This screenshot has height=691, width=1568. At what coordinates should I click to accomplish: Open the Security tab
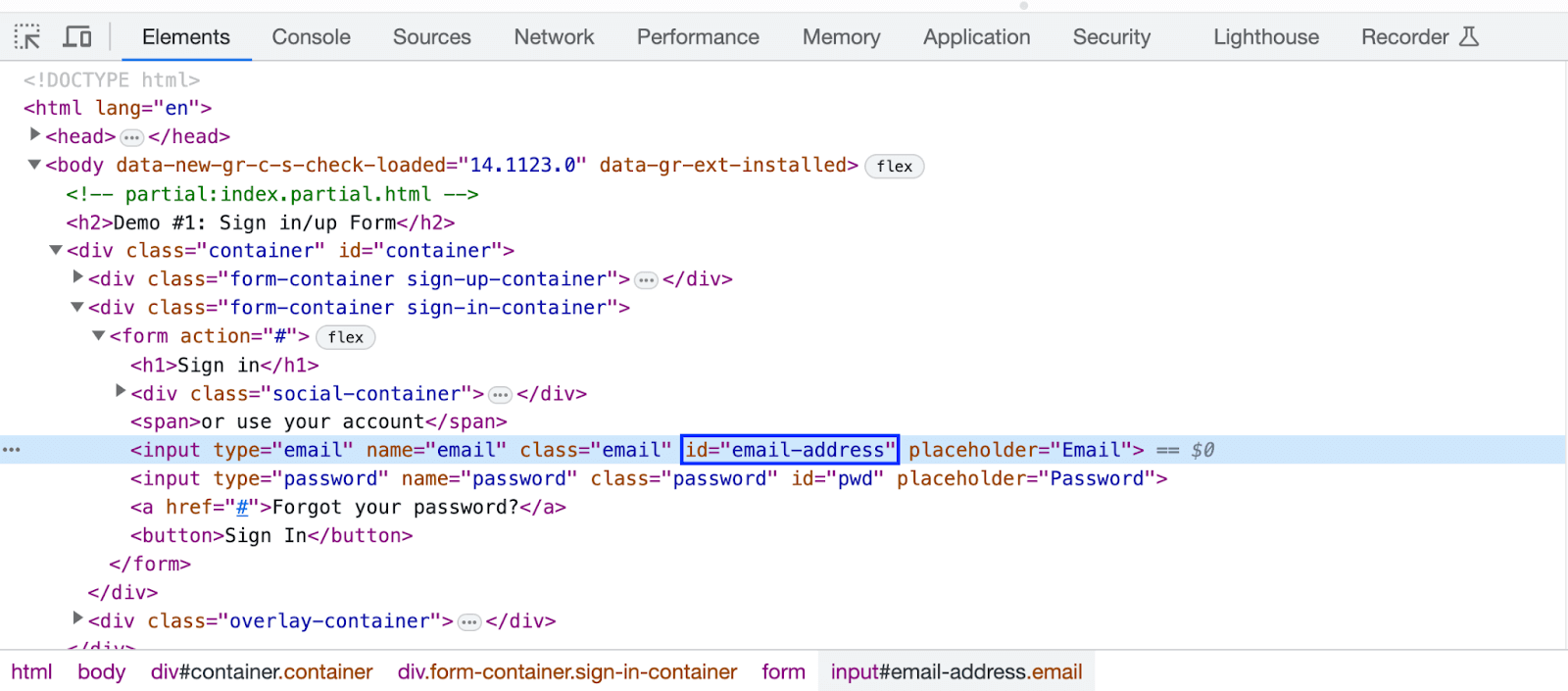coord(1111,37)
